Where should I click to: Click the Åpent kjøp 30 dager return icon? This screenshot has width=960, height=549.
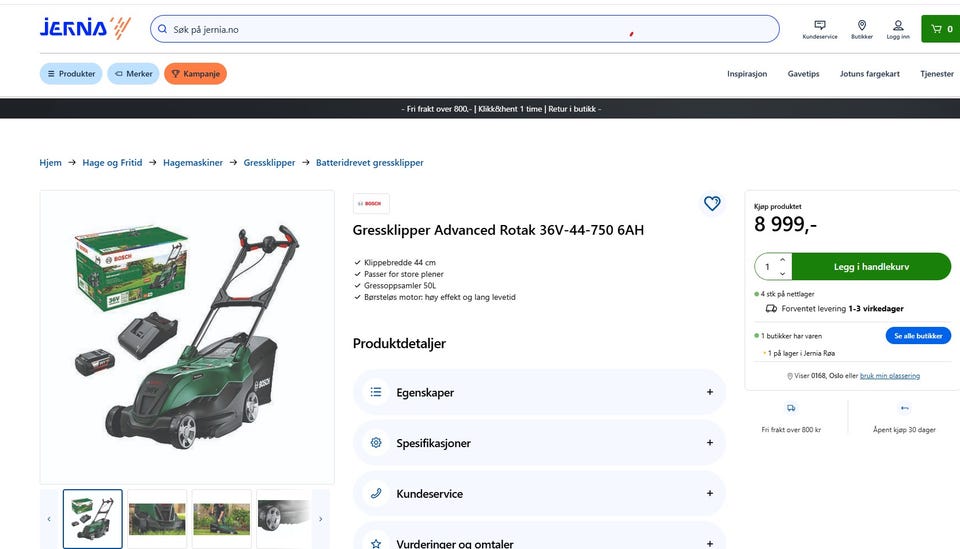pos(904,408)
